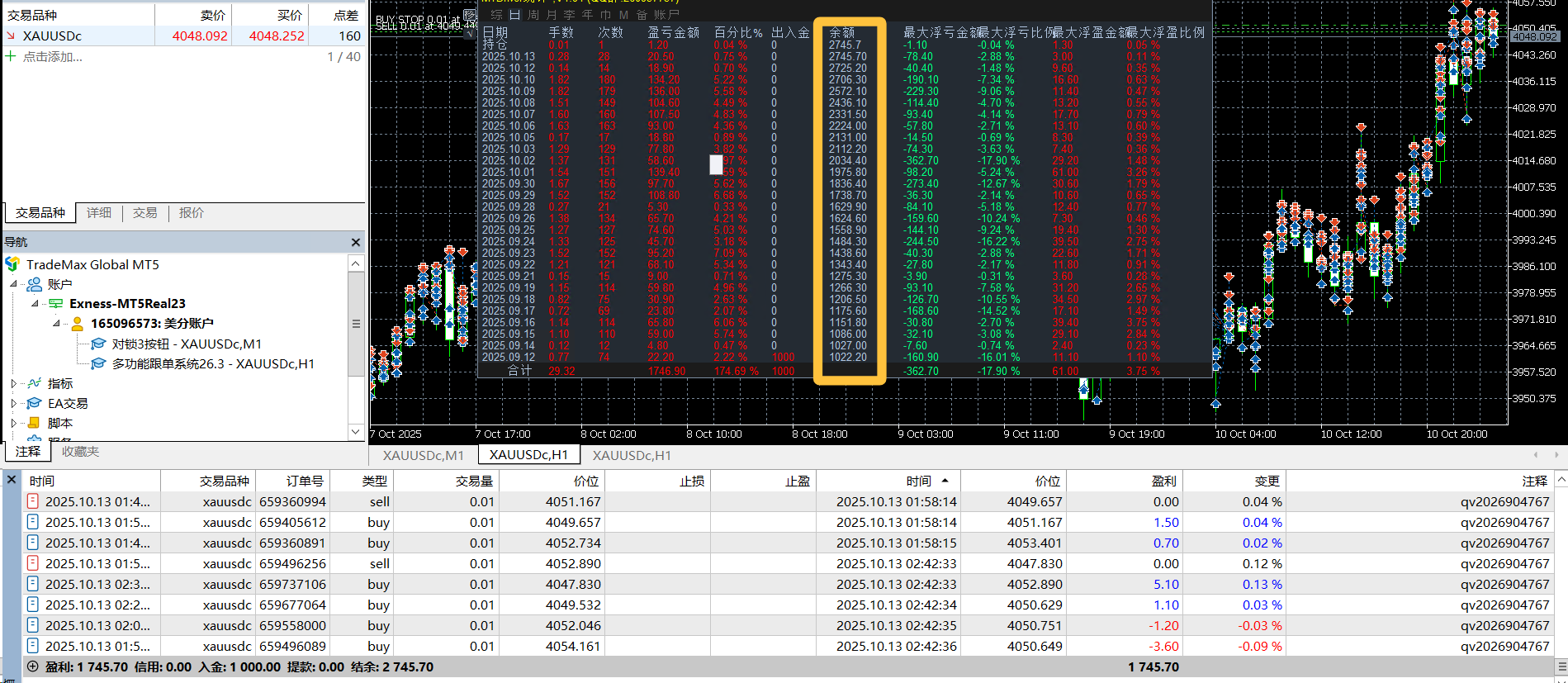Viewport: 1568px width, 683px height.
Task: Expand the 脚本 tree node
Action: pos(14,423)
